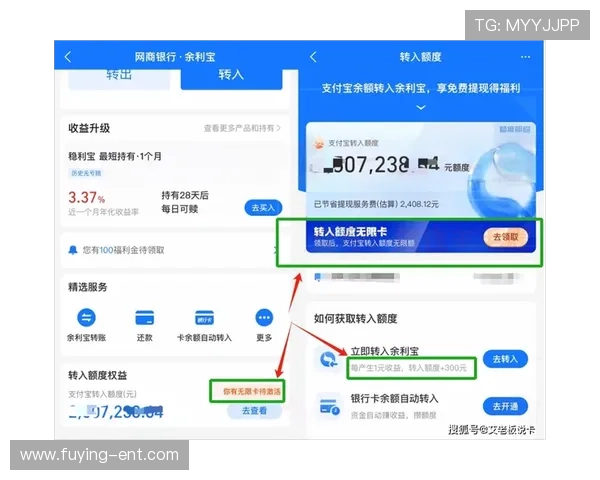Open 额度明细 link on quota card
The height and width of the screenshot is (480, 600).
[515, 129]
